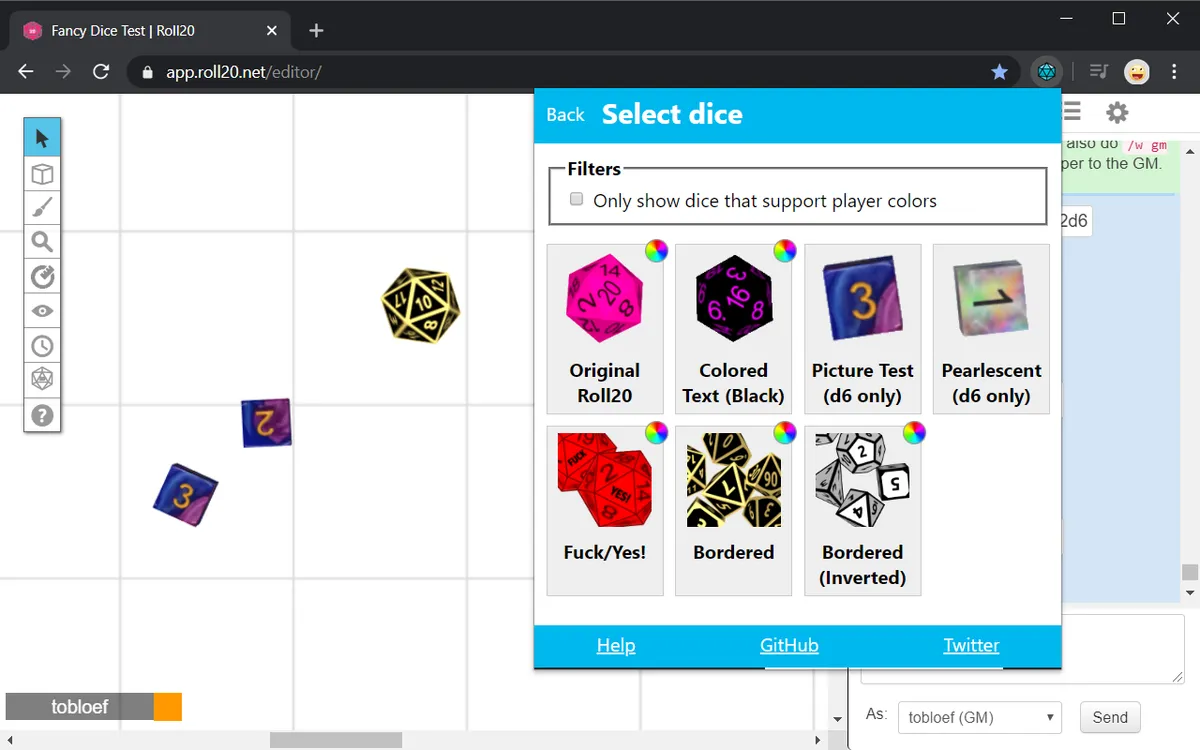Image resolution: width=1200 pixels, height=750 pixels.
Task: Click the Fancy Dice extension icon
Action: click(1047, 72)
